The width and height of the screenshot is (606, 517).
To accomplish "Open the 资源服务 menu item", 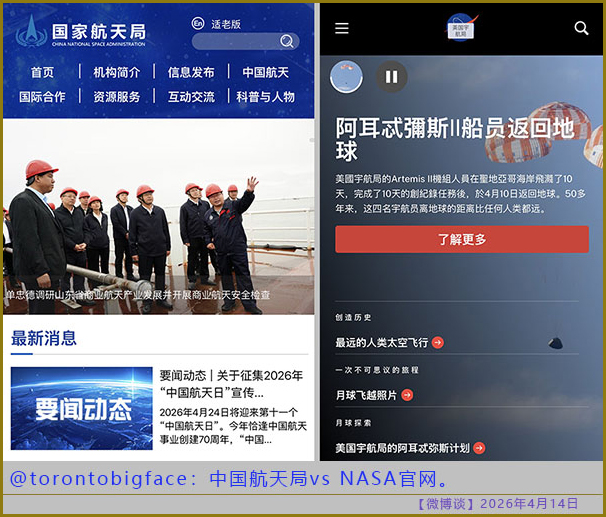I will 117,97.
